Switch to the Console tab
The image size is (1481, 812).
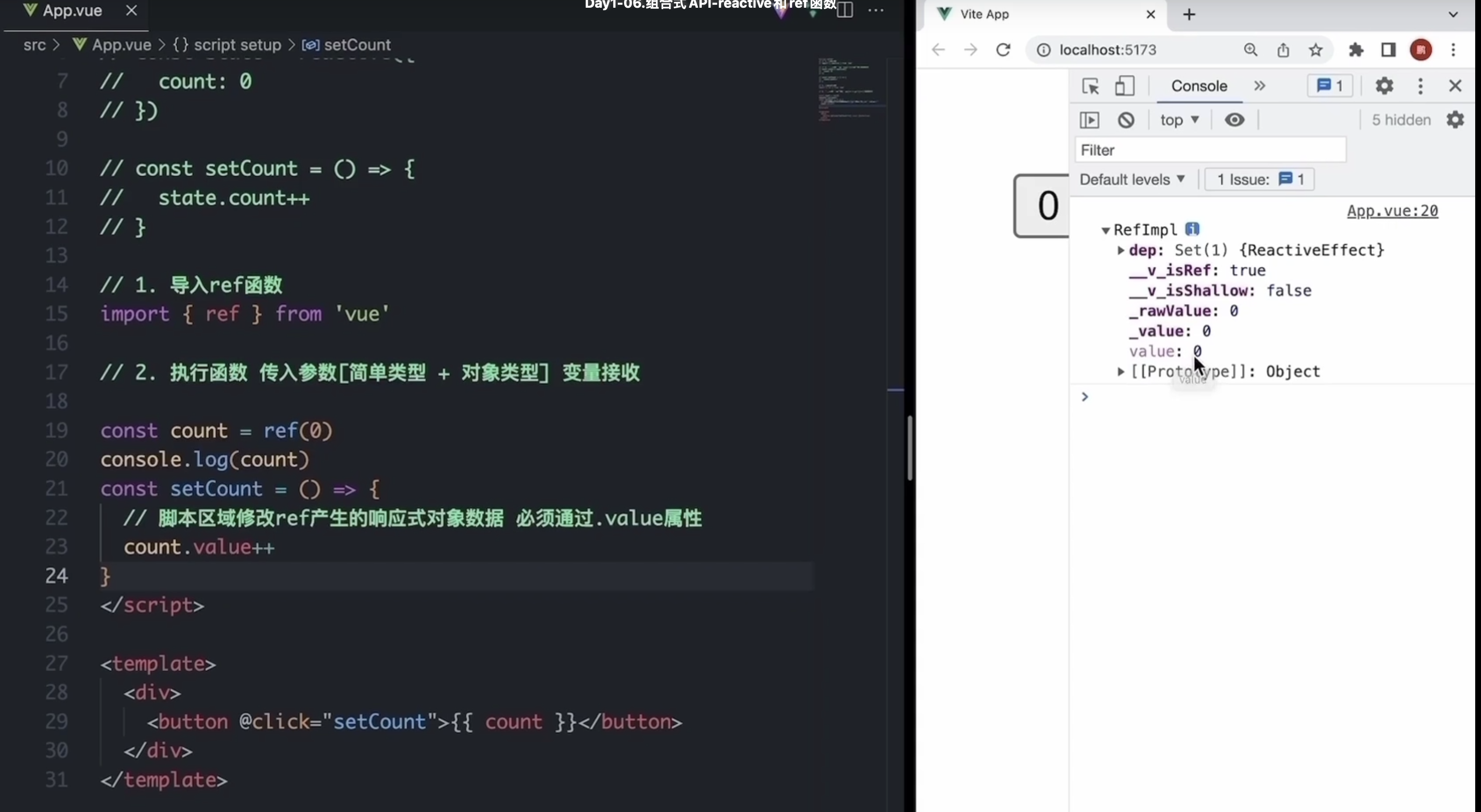click(x=1199, y=86)
